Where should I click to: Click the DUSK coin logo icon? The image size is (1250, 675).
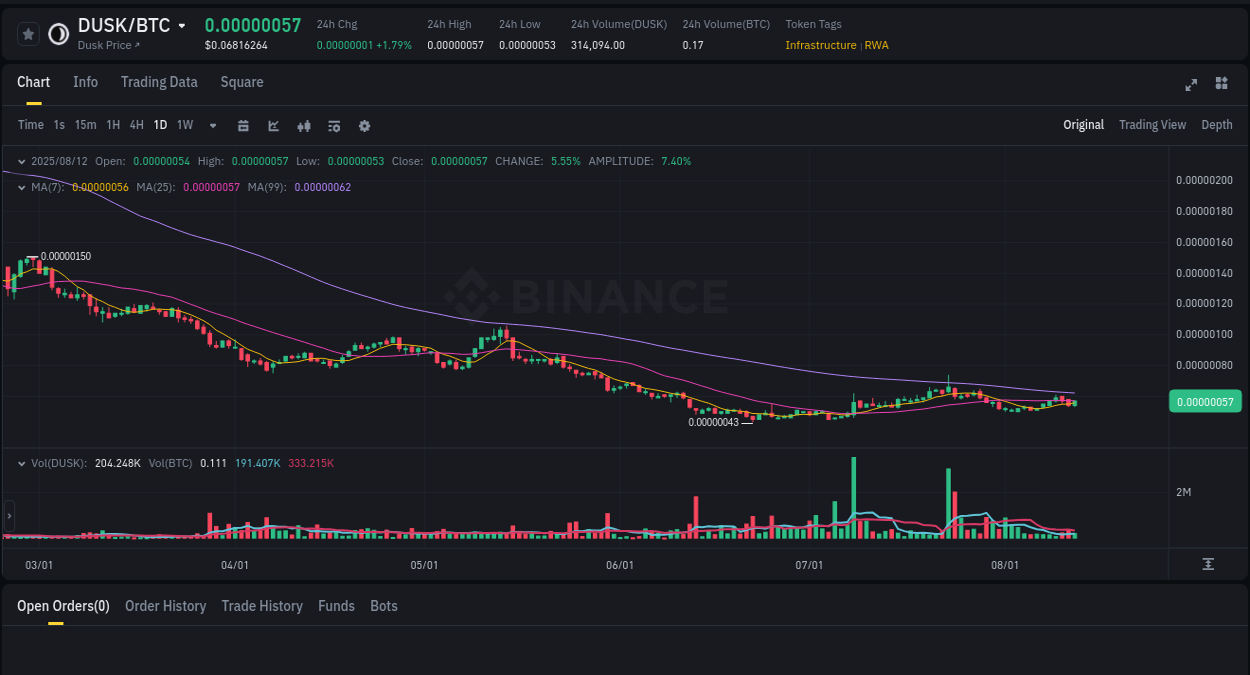click(x=59, y=34)
